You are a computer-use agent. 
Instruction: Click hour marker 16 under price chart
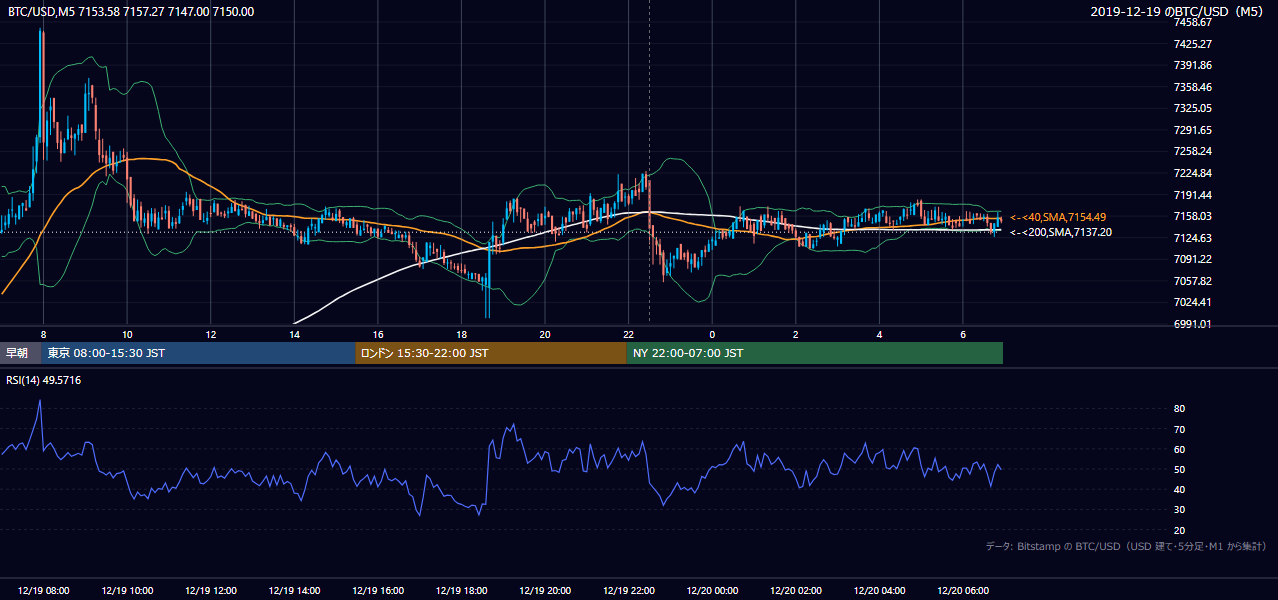point(378,334)
